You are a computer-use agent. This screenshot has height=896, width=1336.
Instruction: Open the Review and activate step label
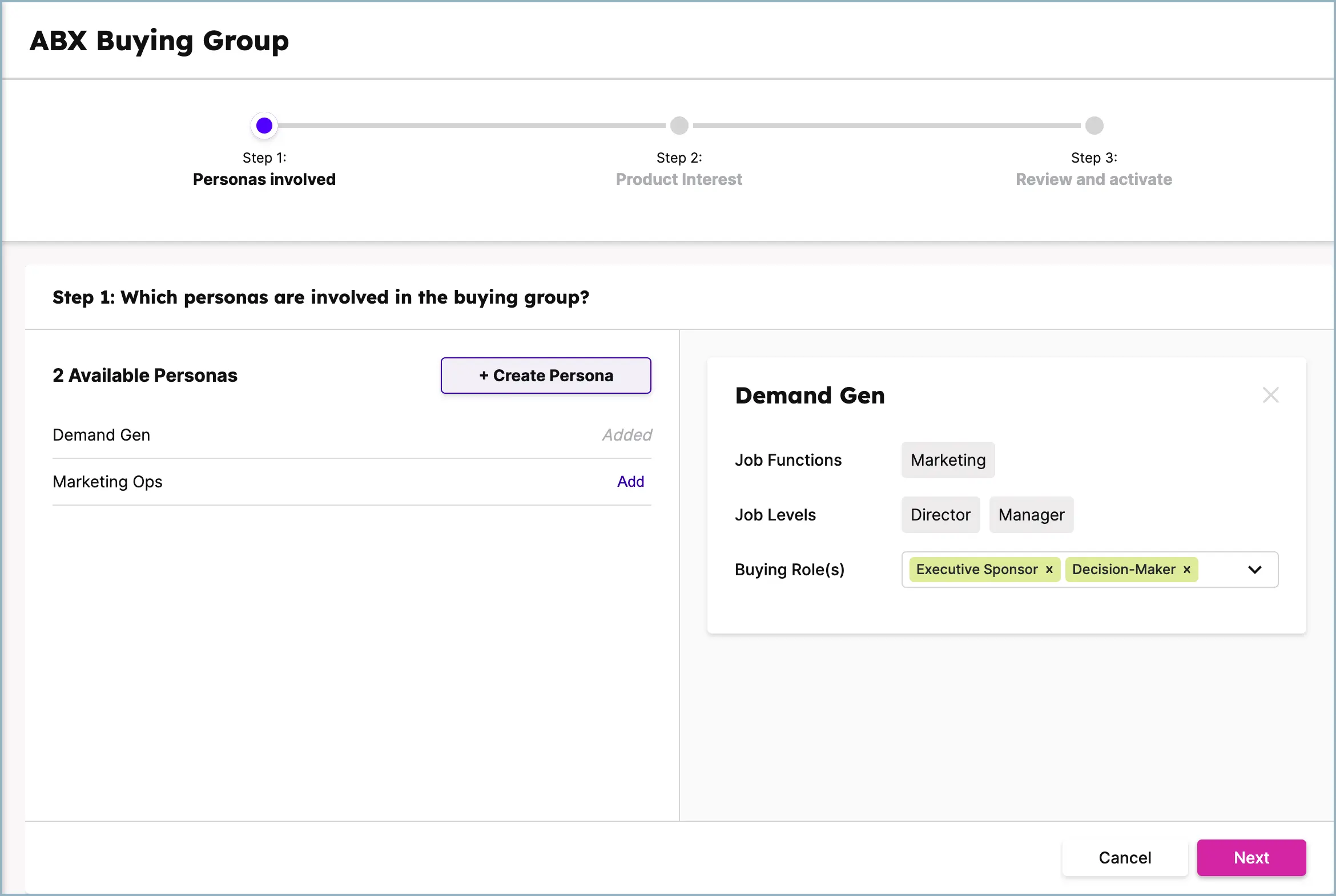[1093, 179]
